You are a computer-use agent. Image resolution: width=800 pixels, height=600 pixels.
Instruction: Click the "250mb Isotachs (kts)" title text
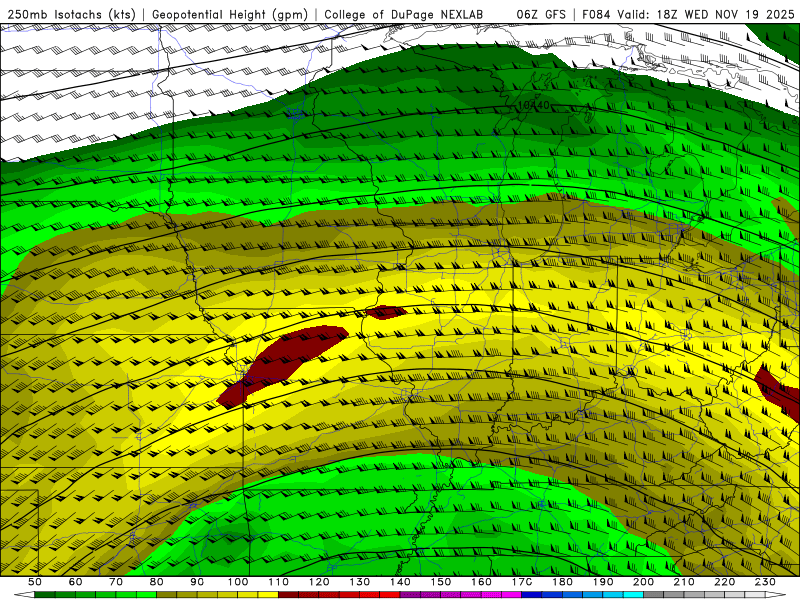pyautogui.click(x=72, y=14)
